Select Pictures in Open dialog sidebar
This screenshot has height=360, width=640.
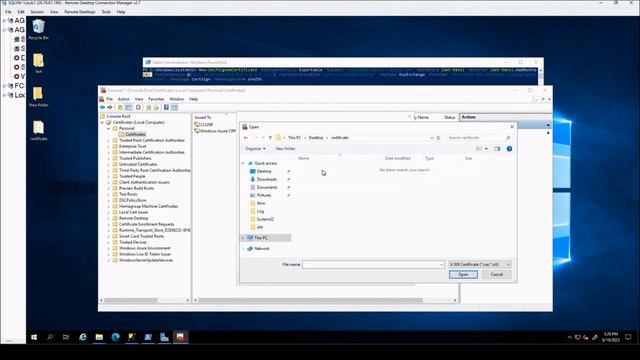264,196
